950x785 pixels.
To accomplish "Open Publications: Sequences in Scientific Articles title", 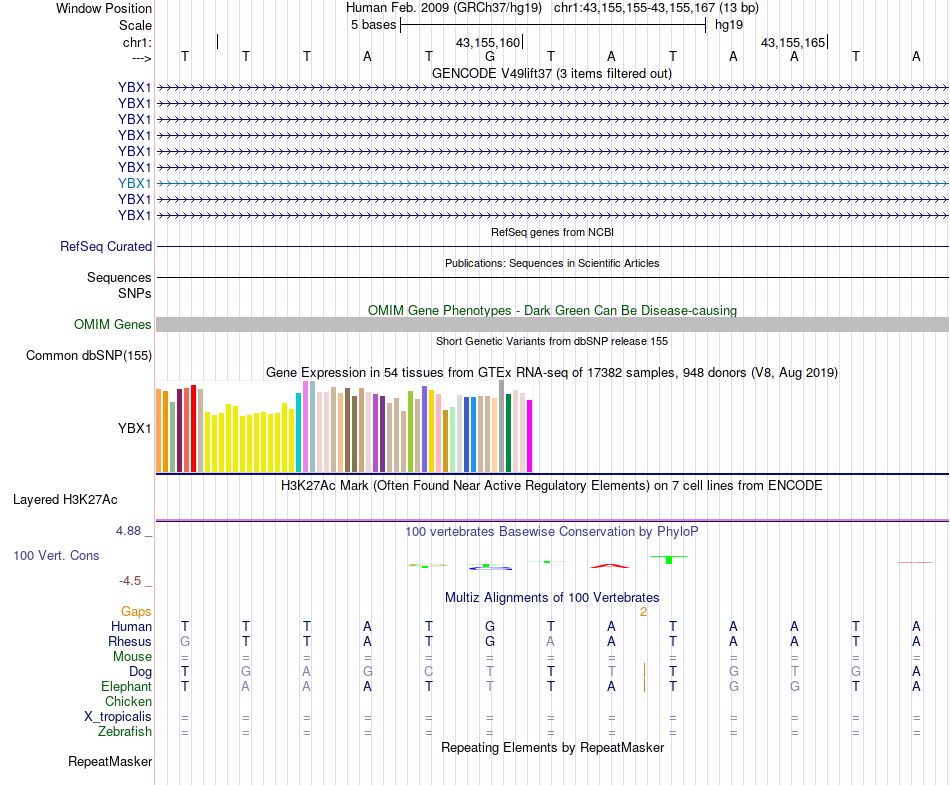I will coord(552,263).
